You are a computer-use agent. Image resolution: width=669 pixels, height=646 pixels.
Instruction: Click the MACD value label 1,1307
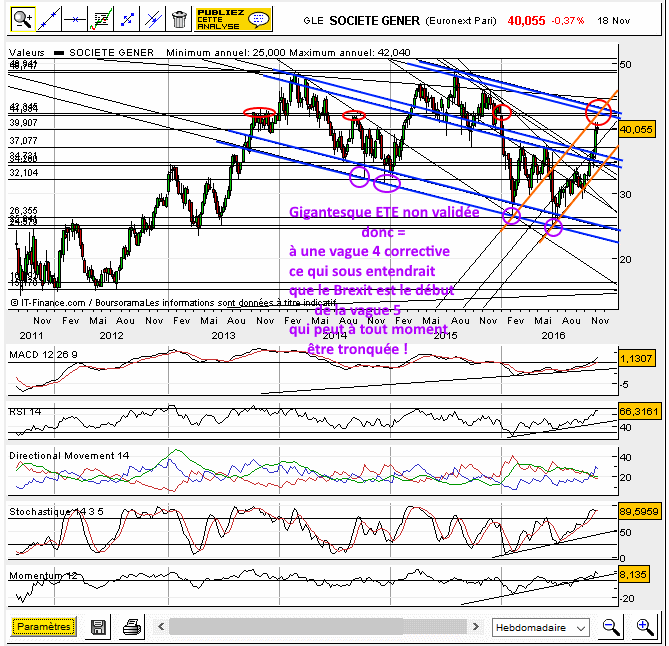pos(636,358)
